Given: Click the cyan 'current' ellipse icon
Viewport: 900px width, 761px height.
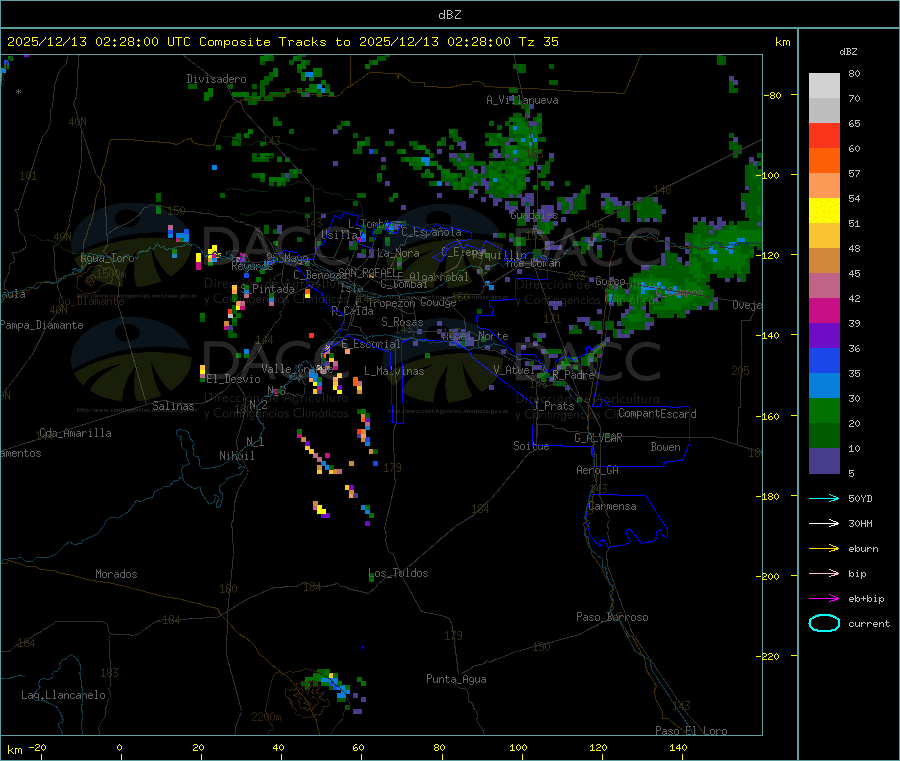Looking at the screenshot, I should (824, 623).
